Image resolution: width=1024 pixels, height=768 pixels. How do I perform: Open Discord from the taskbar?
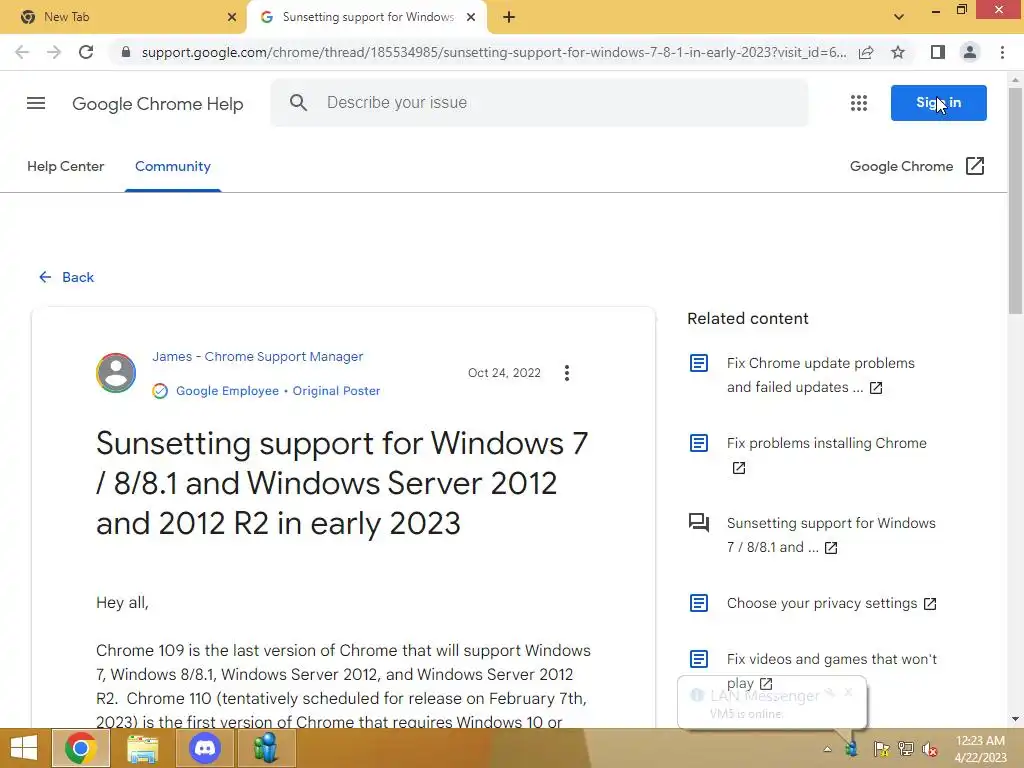(x=204, y=748)
